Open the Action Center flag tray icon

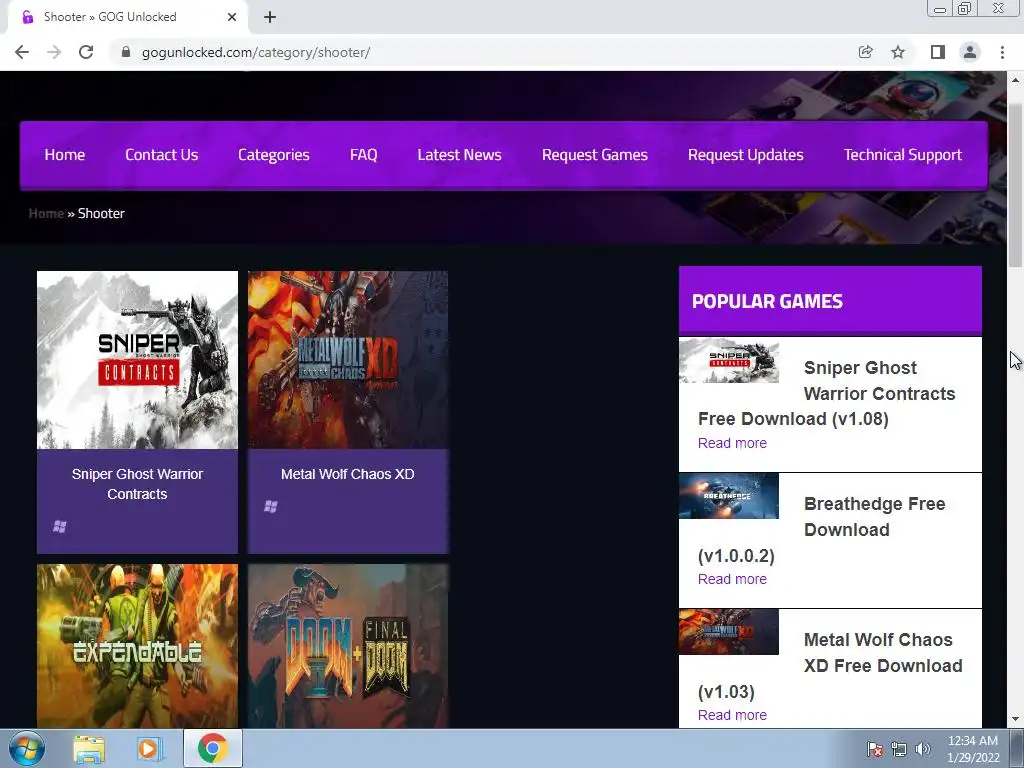pos(874,749)
